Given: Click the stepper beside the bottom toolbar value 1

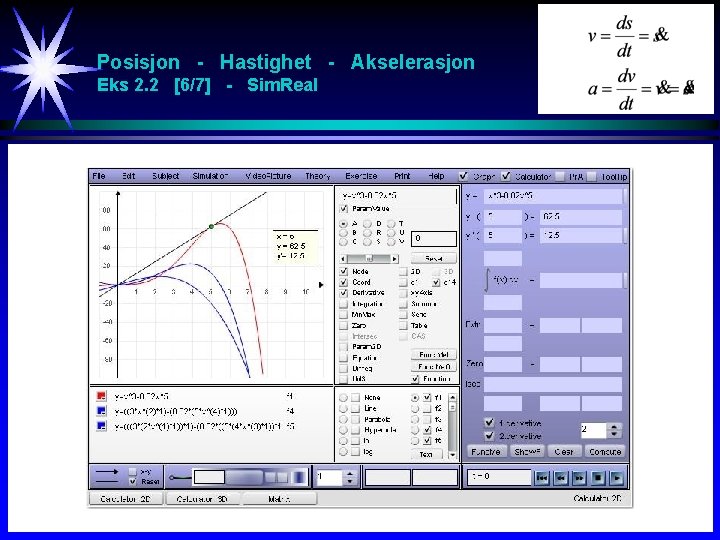Looking at the screenshot, I should point(350,478).
